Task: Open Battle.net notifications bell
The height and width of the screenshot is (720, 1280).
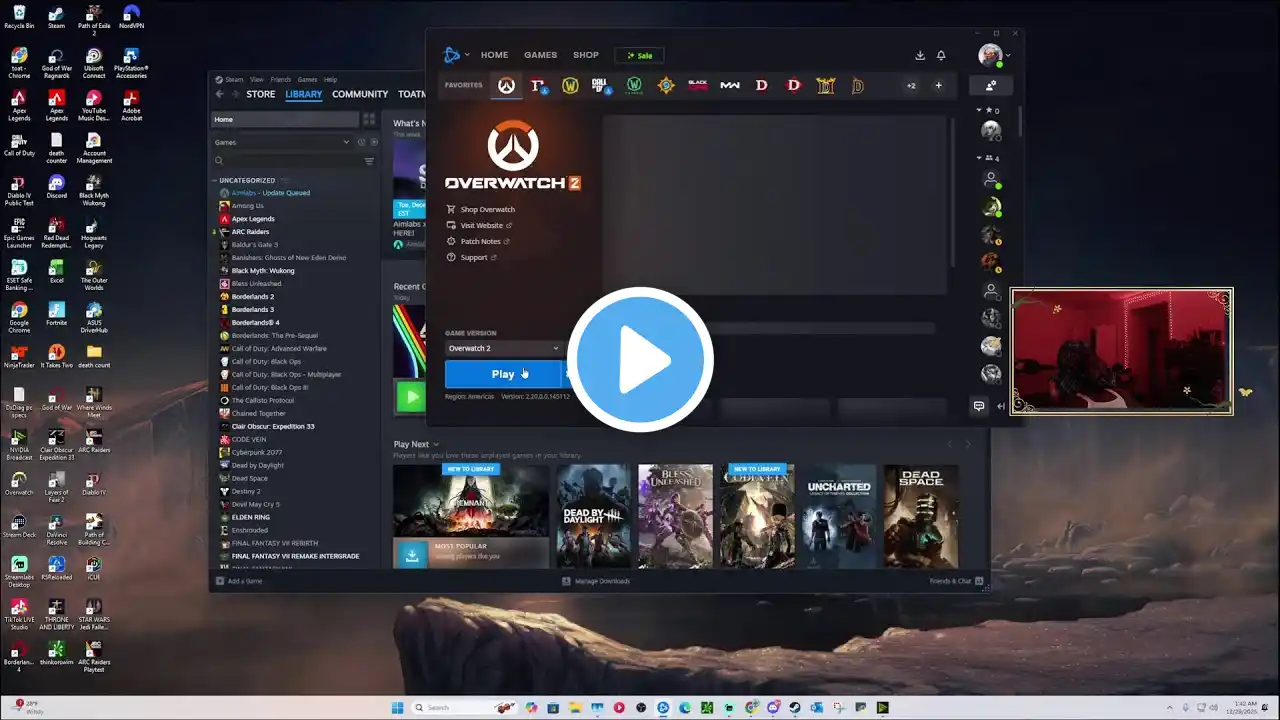Action: pyautogui.click(x=941, y=55)
